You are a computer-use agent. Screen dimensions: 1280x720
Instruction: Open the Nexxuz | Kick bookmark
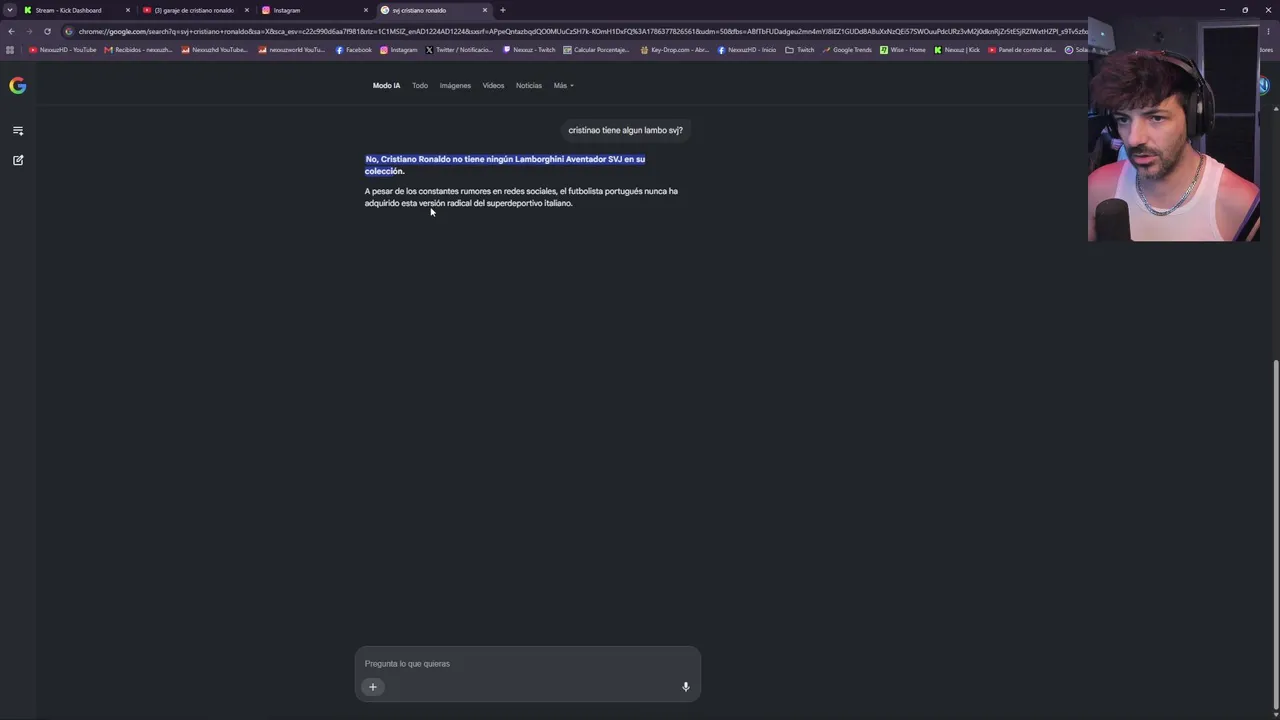[957, 50]
